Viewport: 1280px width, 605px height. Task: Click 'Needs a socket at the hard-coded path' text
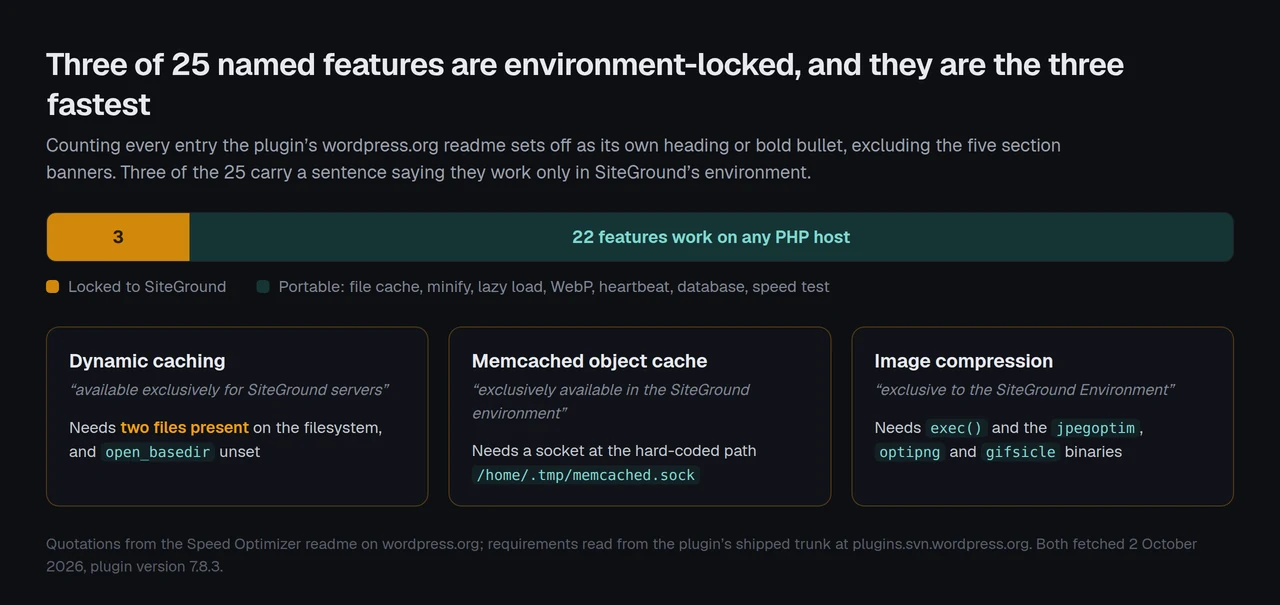pyautogui.click(x=614, y=451)
